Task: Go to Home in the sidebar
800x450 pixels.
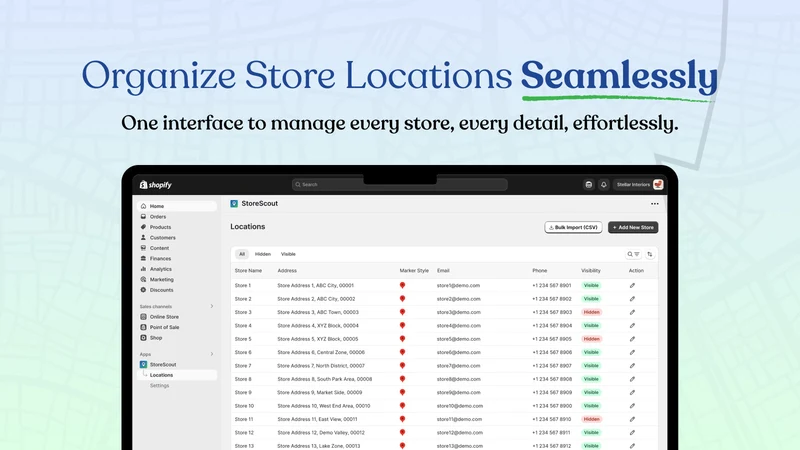Action: (177, 206)
